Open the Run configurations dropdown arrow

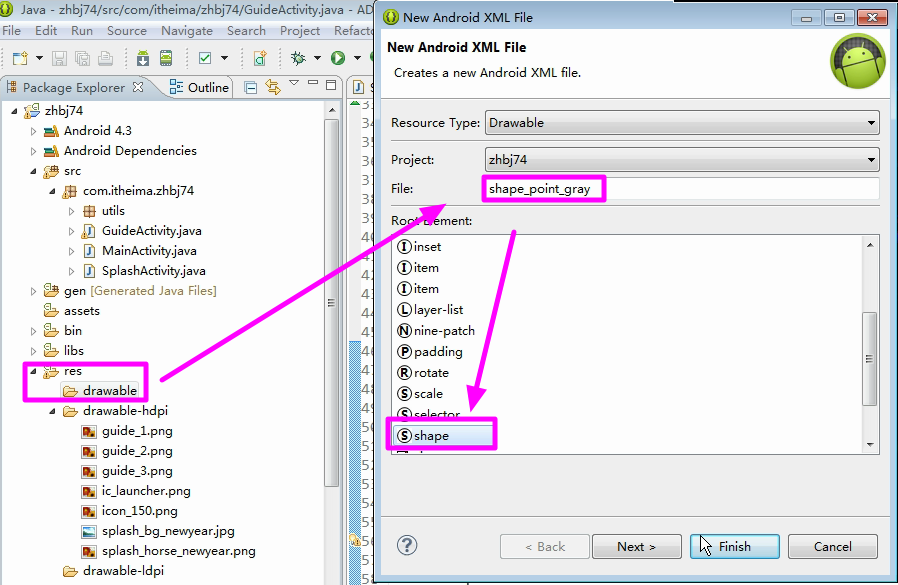tap(357, 58)
